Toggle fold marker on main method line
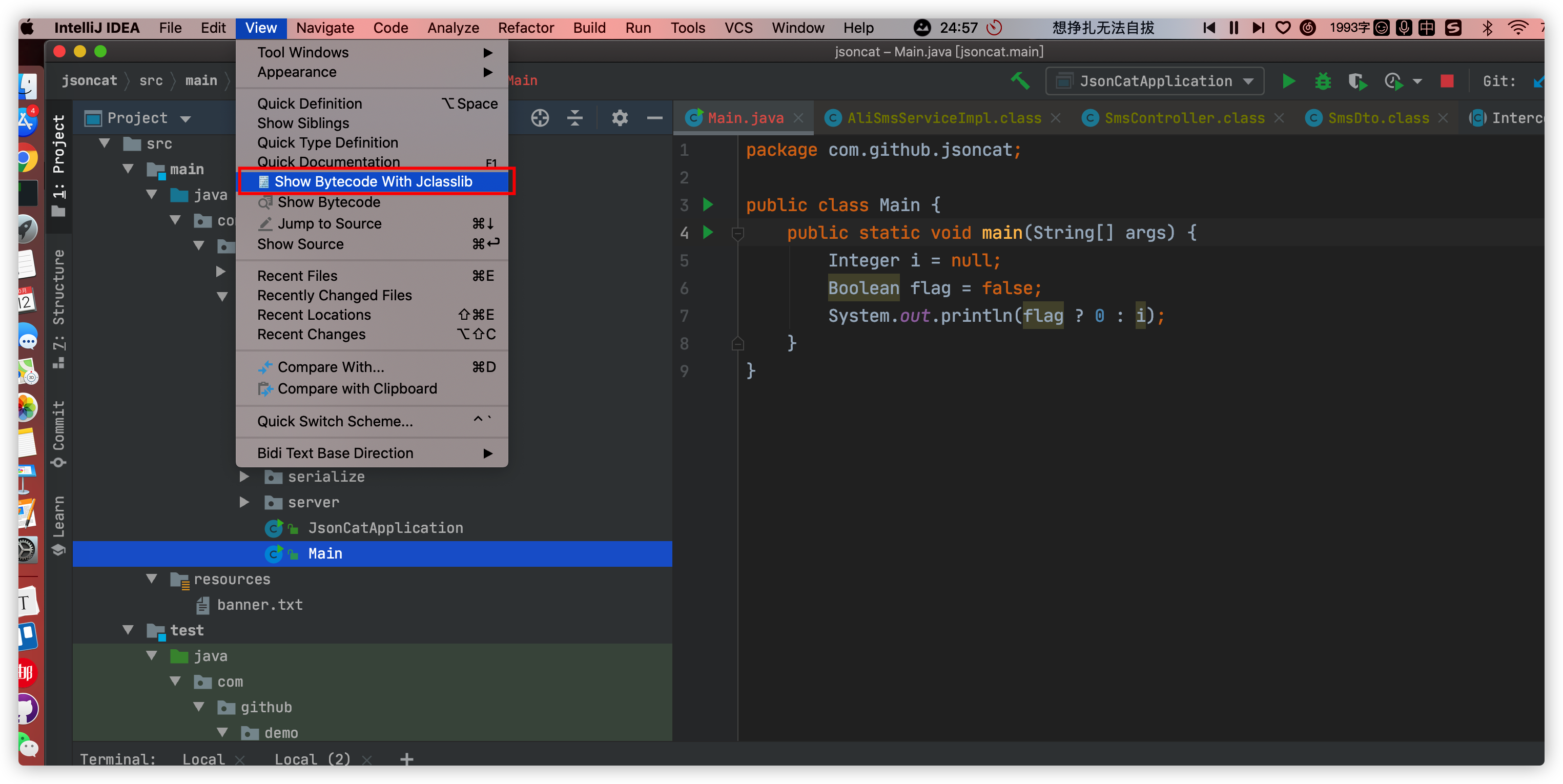Screen dimensions: 1563x784 (x=738, y=233)
